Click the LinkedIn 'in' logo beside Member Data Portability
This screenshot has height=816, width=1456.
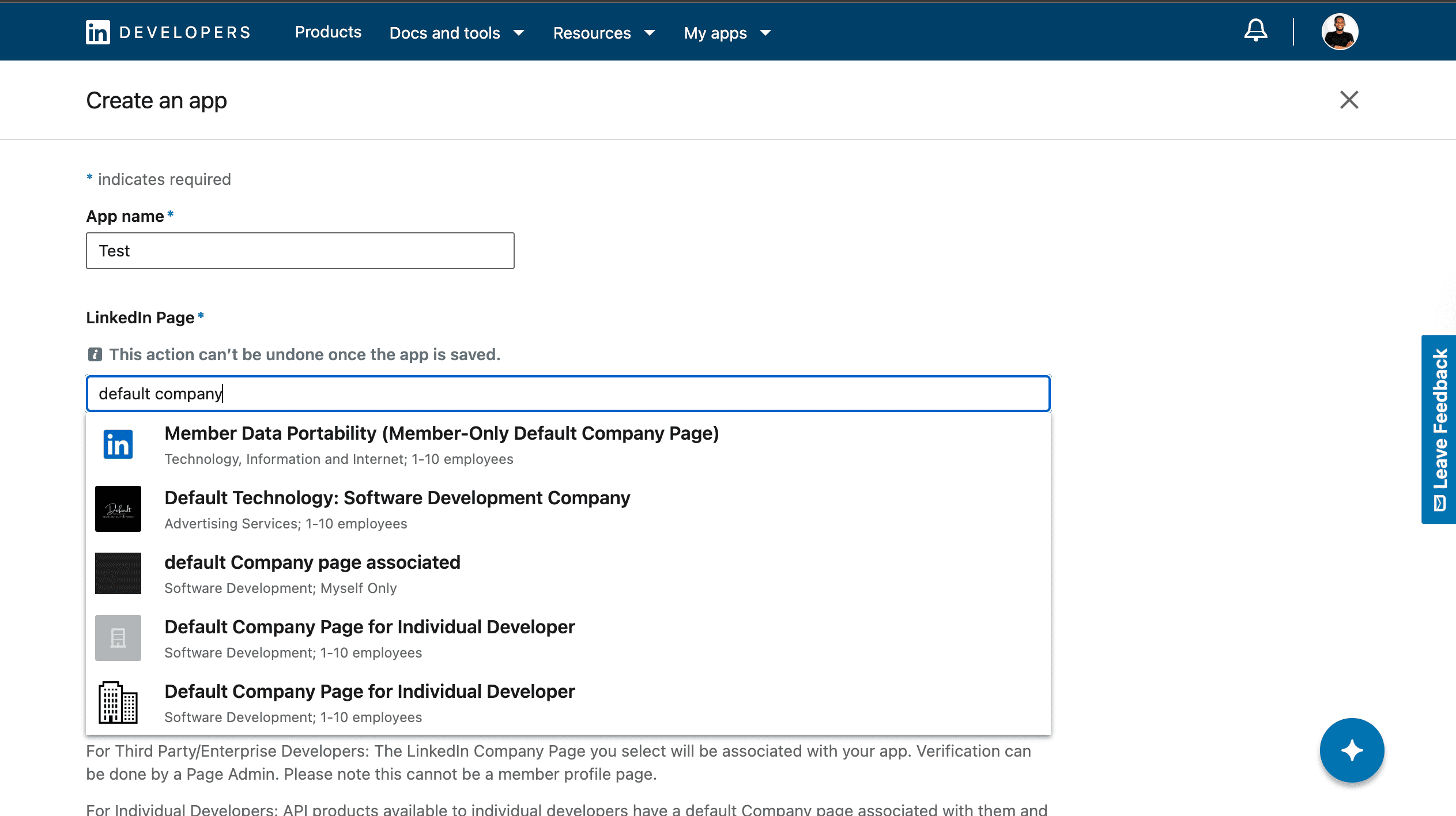click(118, 444)
